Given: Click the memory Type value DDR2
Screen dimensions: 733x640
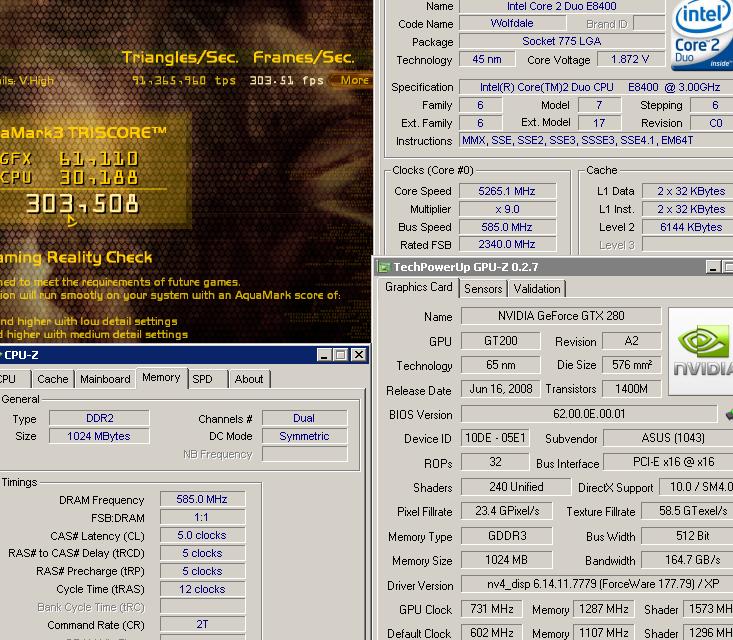Looking at the screenshot, I should coord(100,418).
